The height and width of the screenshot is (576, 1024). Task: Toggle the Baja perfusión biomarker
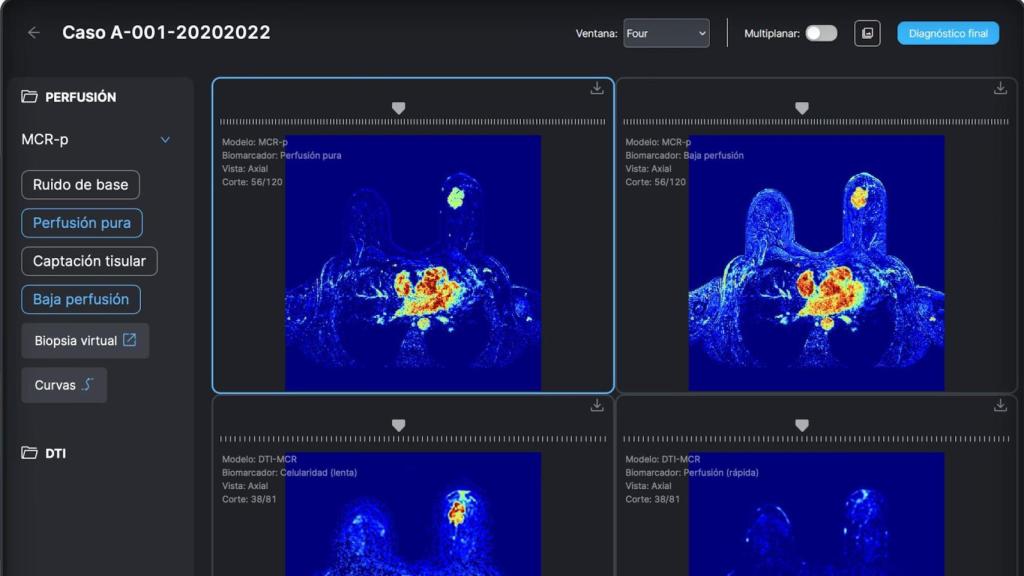(x=81, y=299)
